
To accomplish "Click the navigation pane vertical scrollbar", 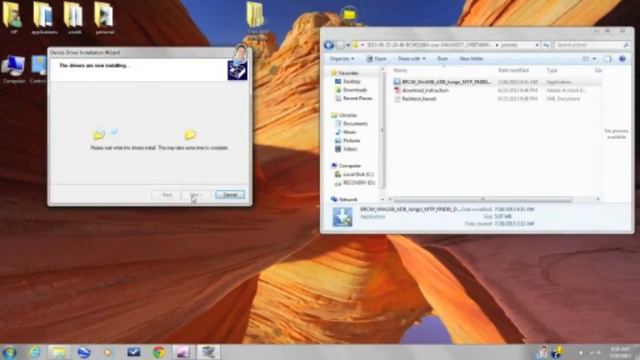I will coord(382,131).
